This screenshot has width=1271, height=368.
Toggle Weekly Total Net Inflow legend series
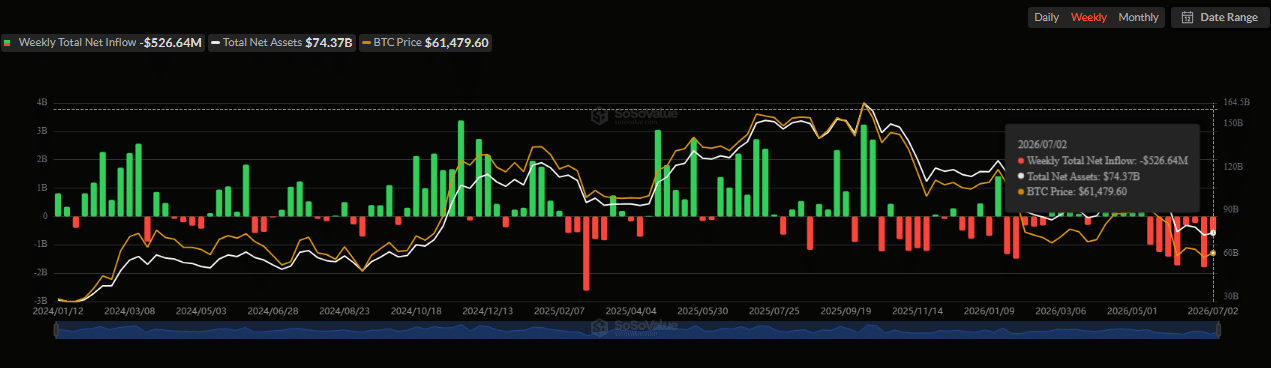pyautogui.click(x=103, y=43)
